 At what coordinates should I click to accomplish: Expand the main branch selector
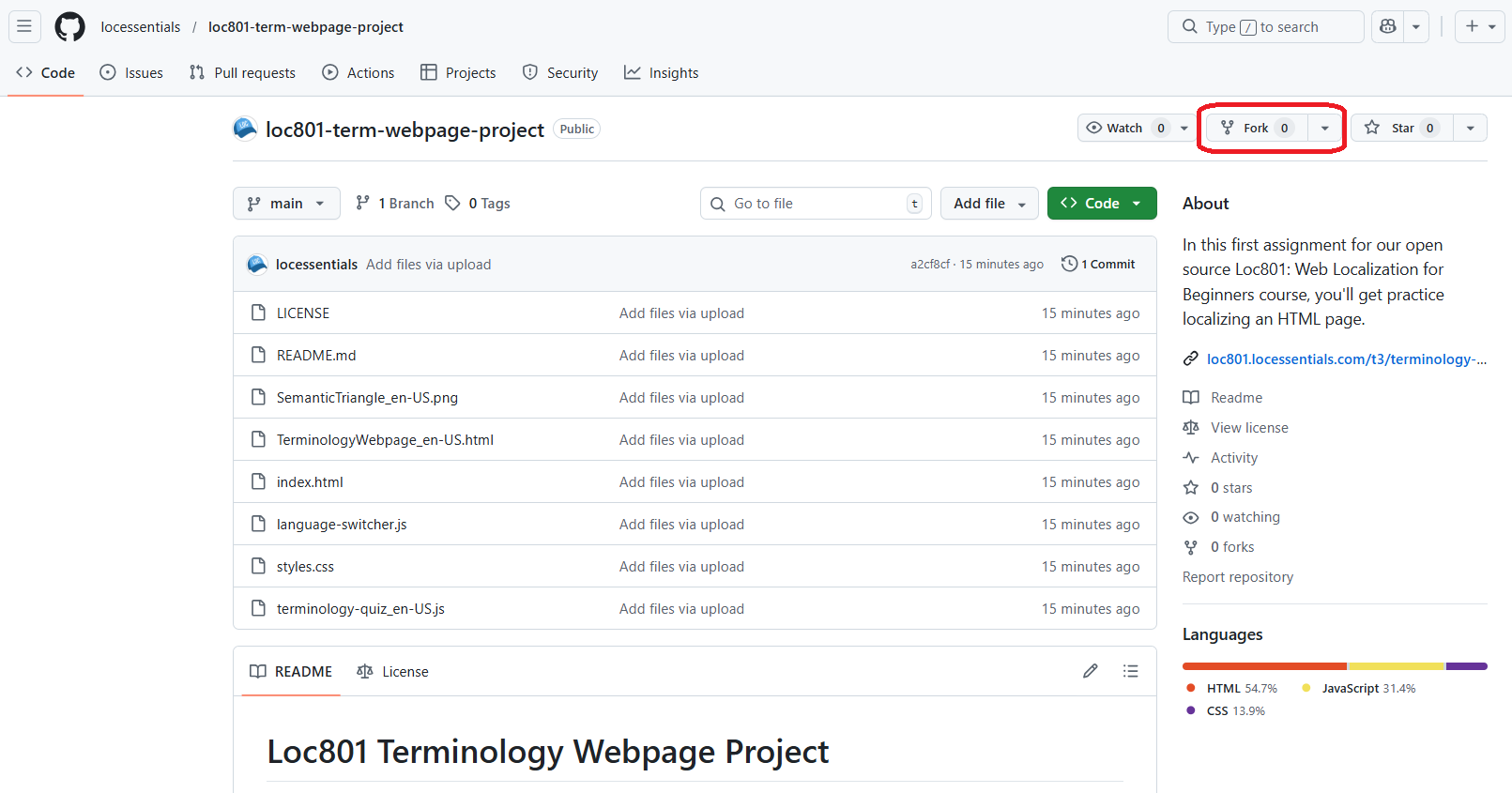coord(286,204)
